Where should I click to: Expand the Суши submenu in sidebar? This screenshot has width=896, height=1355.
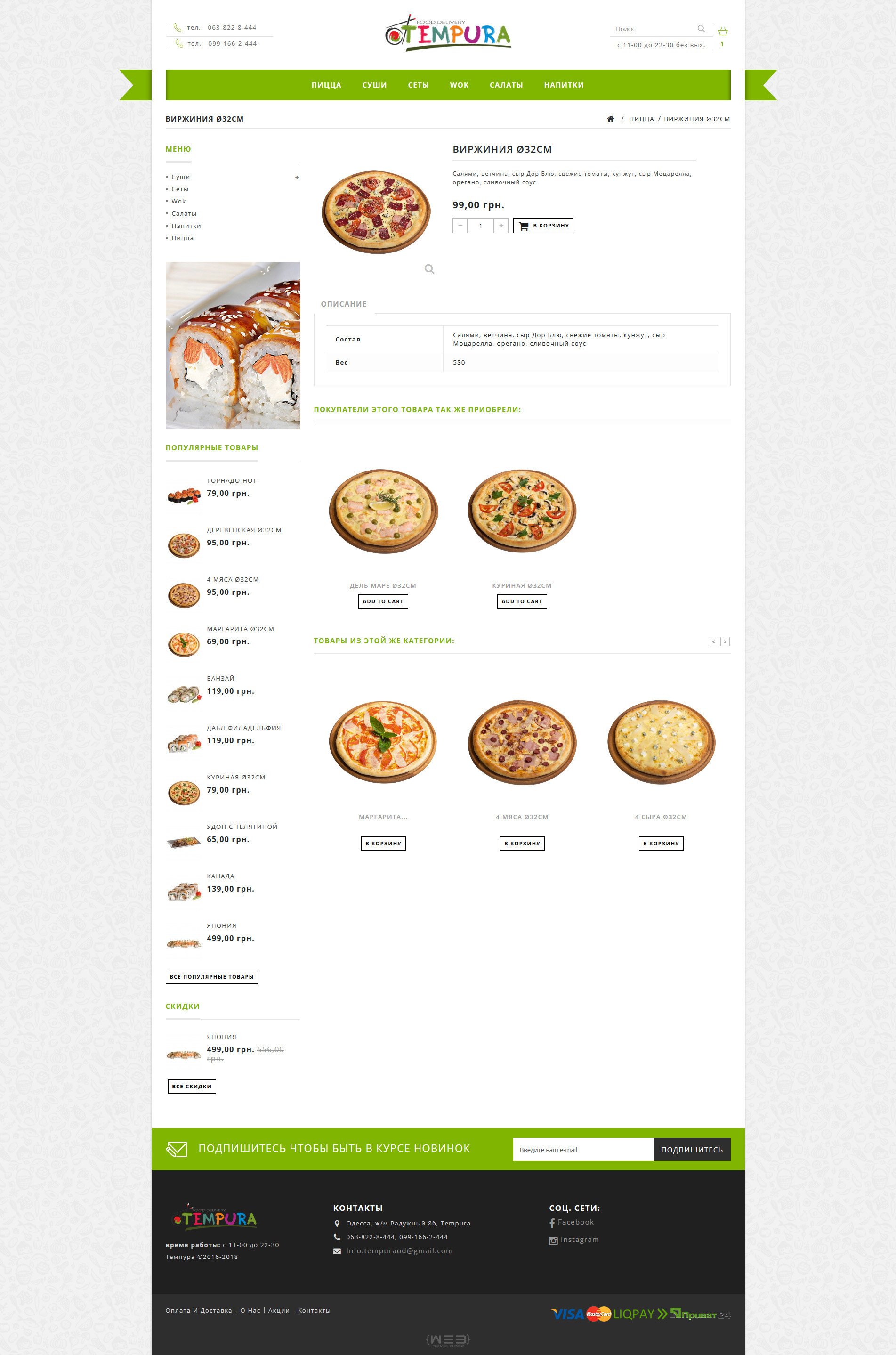click(x=297, y=178)
